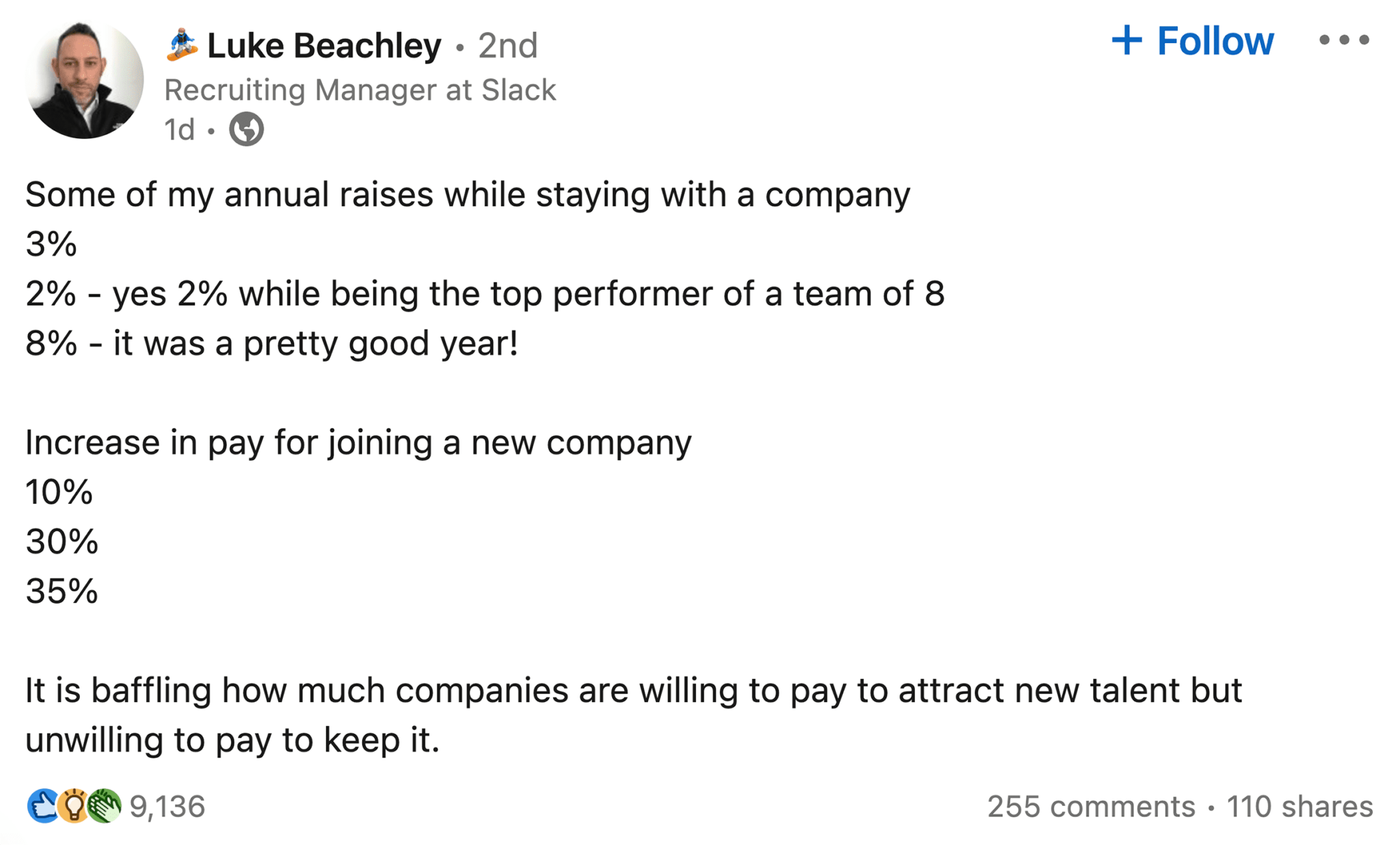Click the 1d post timestamp
1400x845 pixels.
[x=179, y=130]
